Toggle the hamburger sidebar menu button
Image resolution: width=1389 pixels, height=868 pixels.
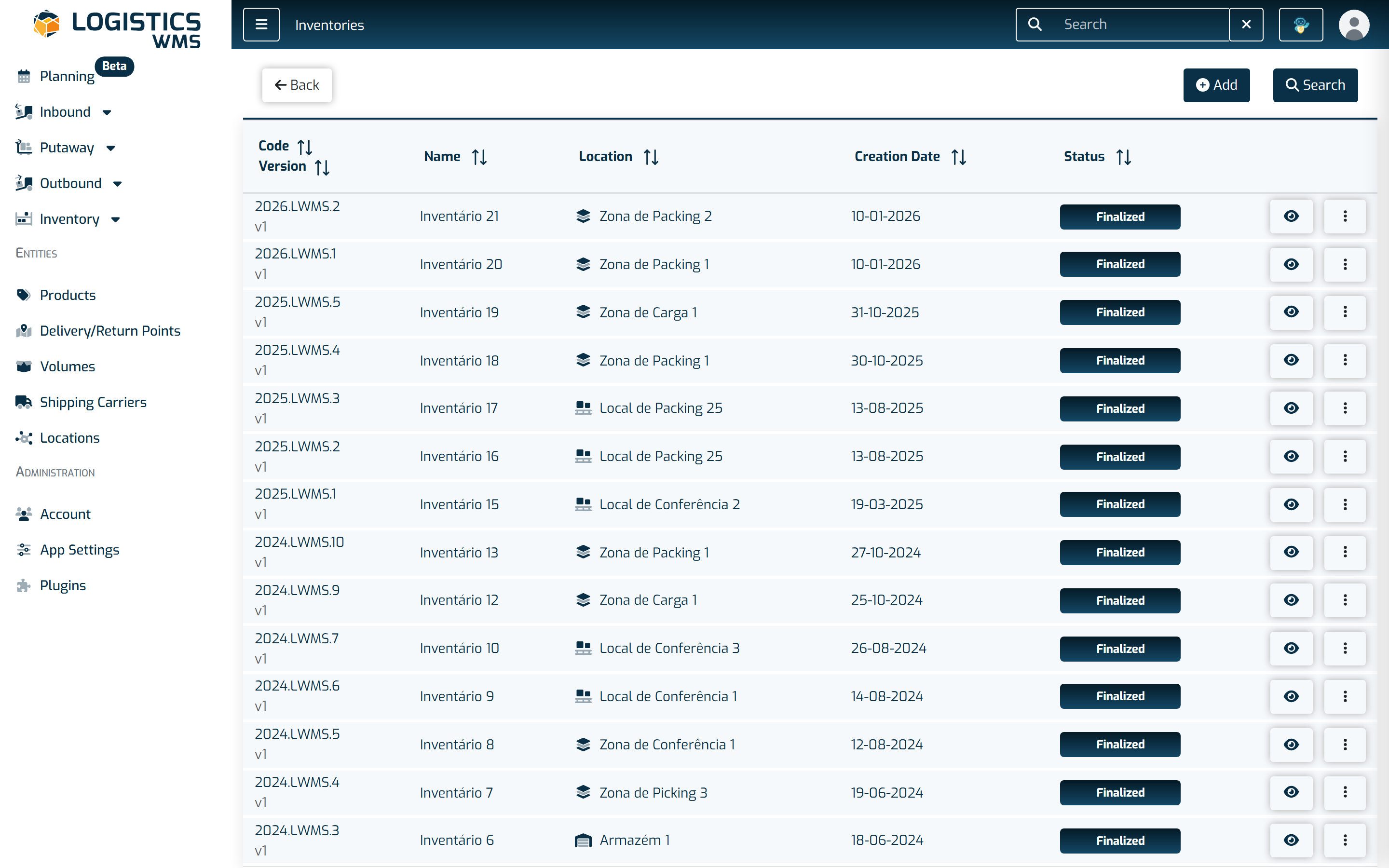[x=261, y=25]
